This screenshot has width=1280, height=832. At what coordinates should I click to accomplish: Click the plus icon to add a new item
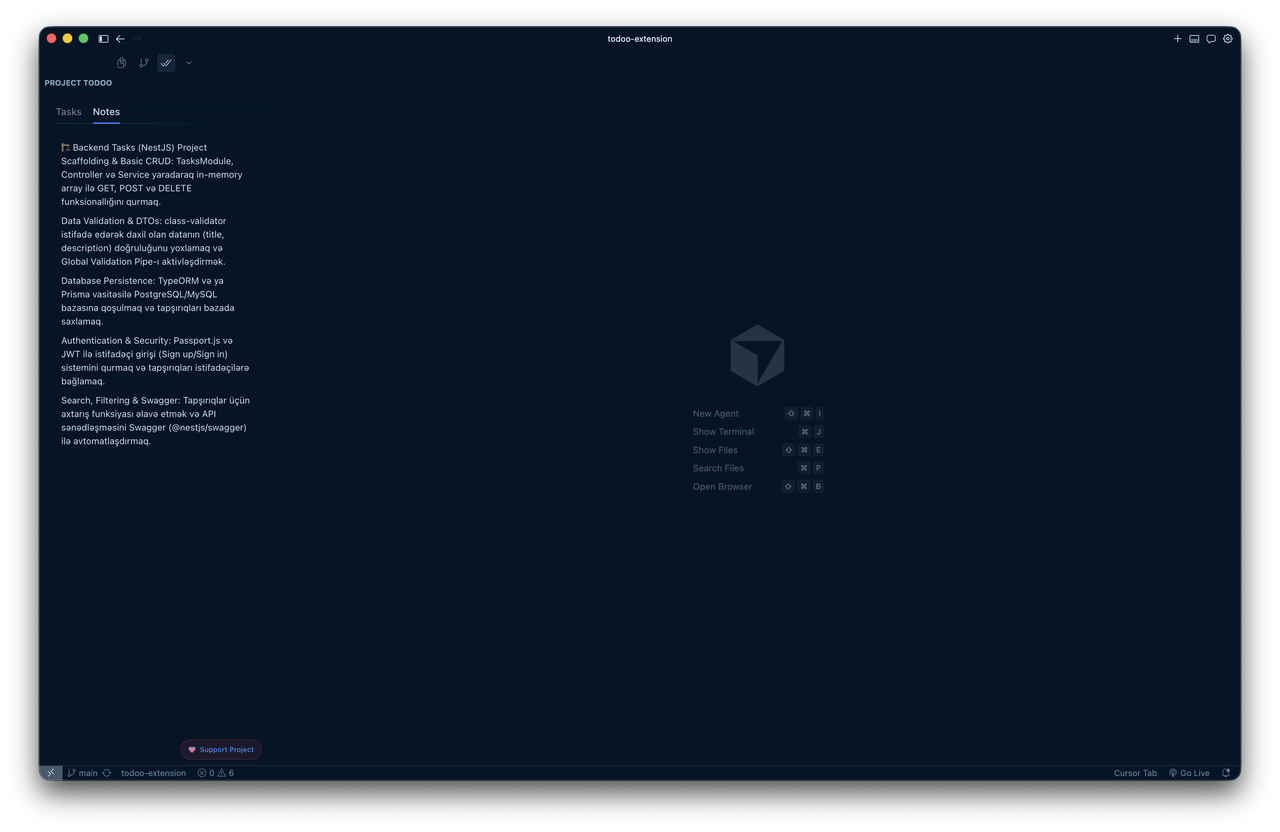click(x=1177, y=38)
